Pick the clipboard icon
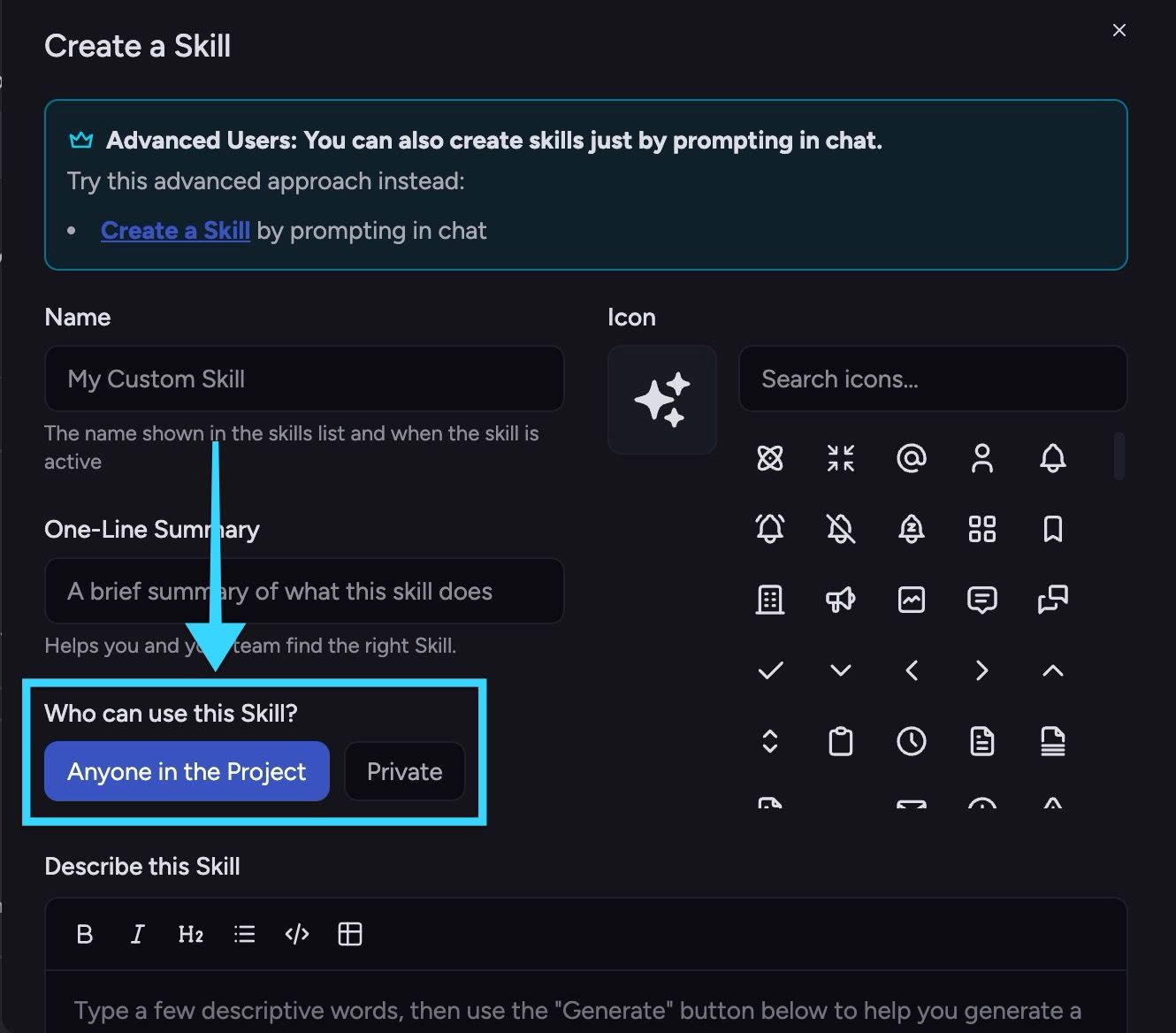 tap(841, 741)
